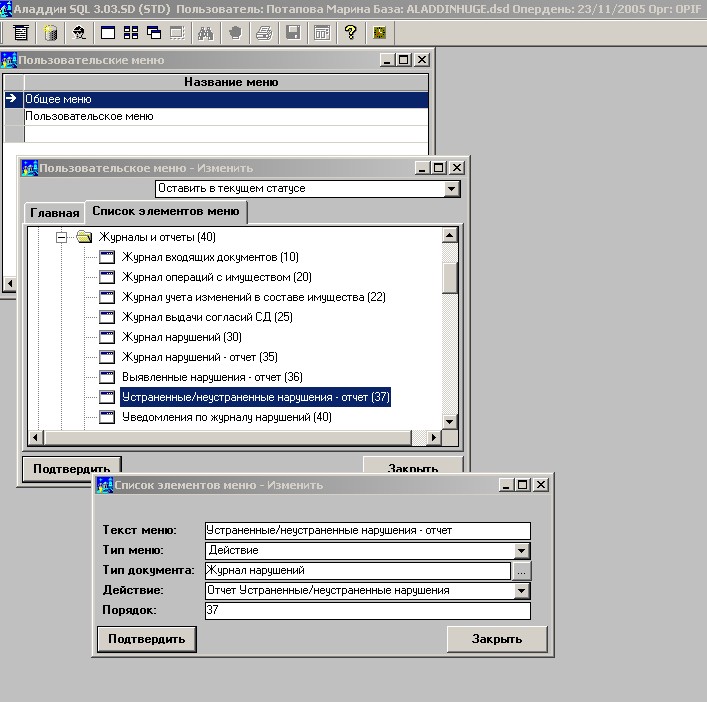Click the dashed-outline window toolbar icon
Screen dimensions: 707x702
pos(177,33)
